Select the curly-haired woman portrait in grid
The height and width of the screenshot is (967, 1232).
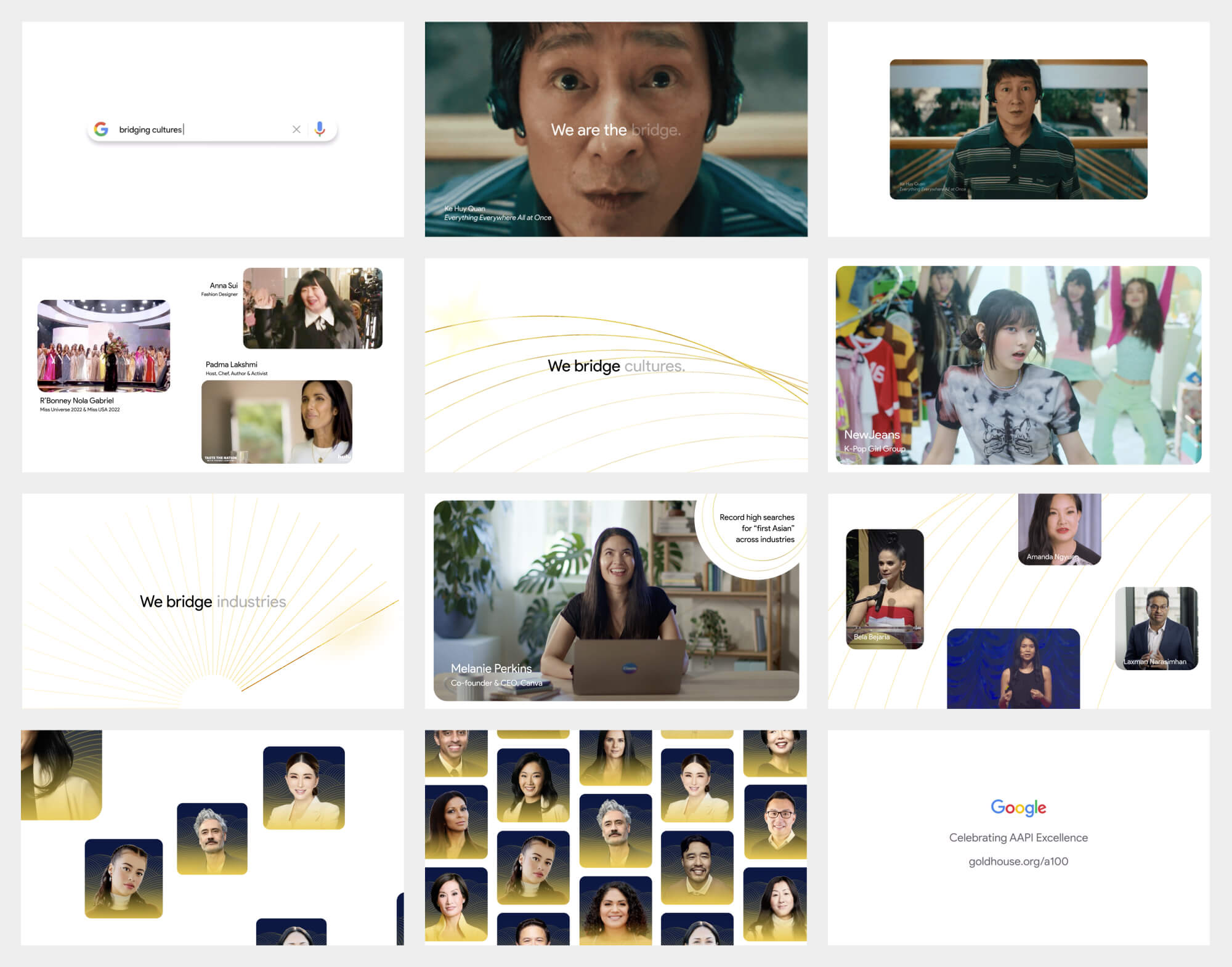pos(615,910)
